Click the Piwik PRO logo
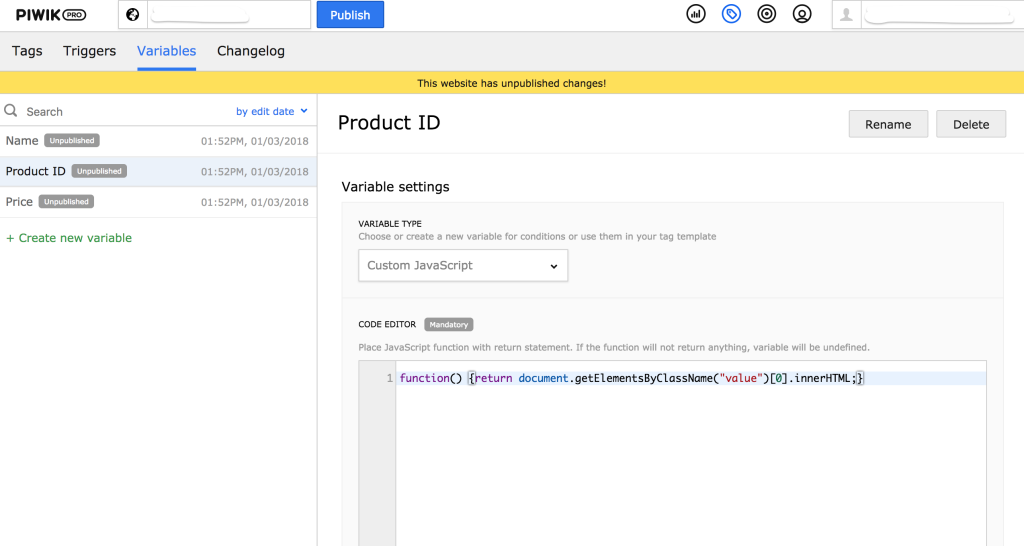This screenshot has width=1024, height=546. 51,14
